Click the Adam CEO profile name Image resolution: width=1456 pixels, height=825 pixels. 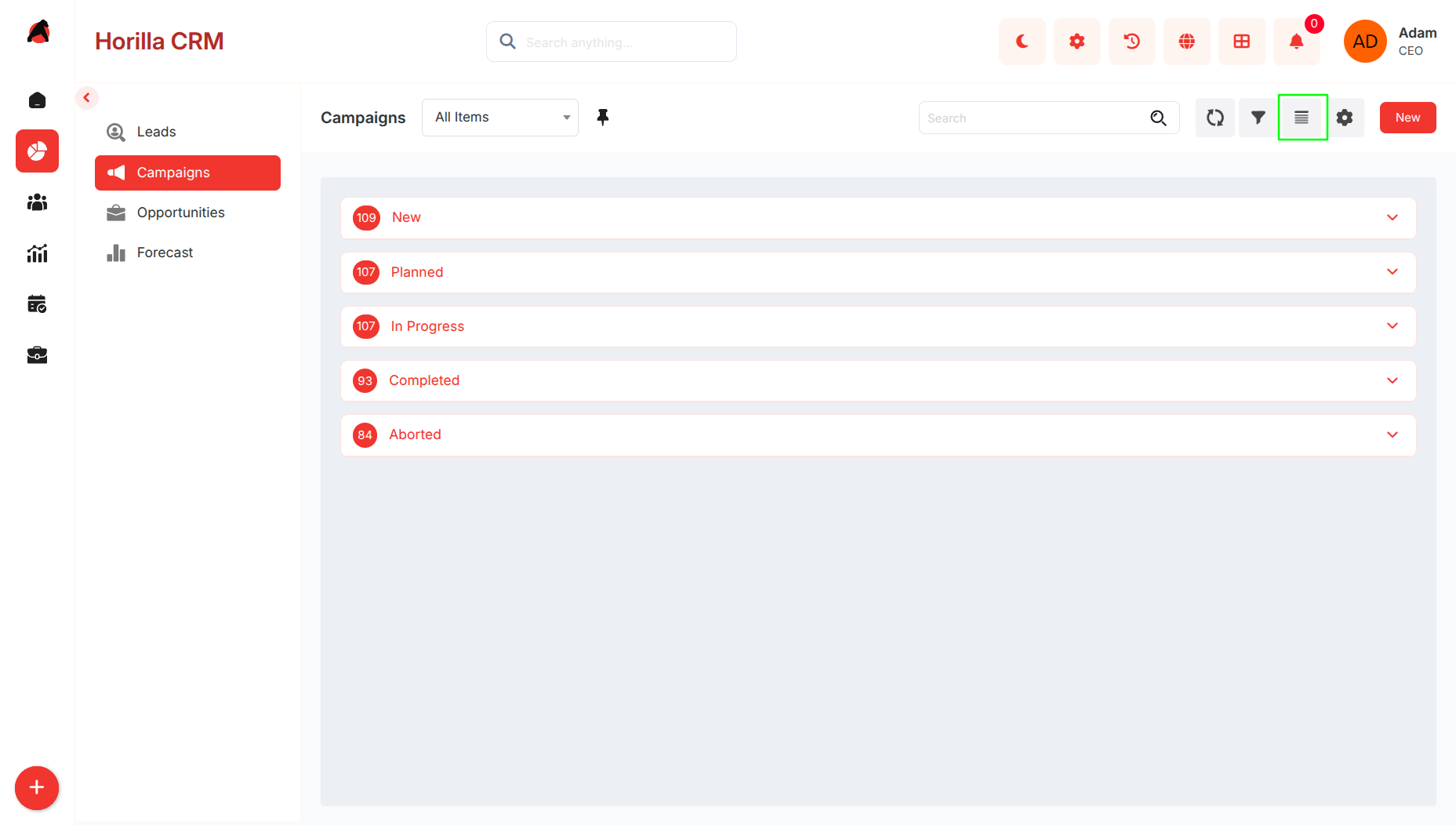(1418, 42)
